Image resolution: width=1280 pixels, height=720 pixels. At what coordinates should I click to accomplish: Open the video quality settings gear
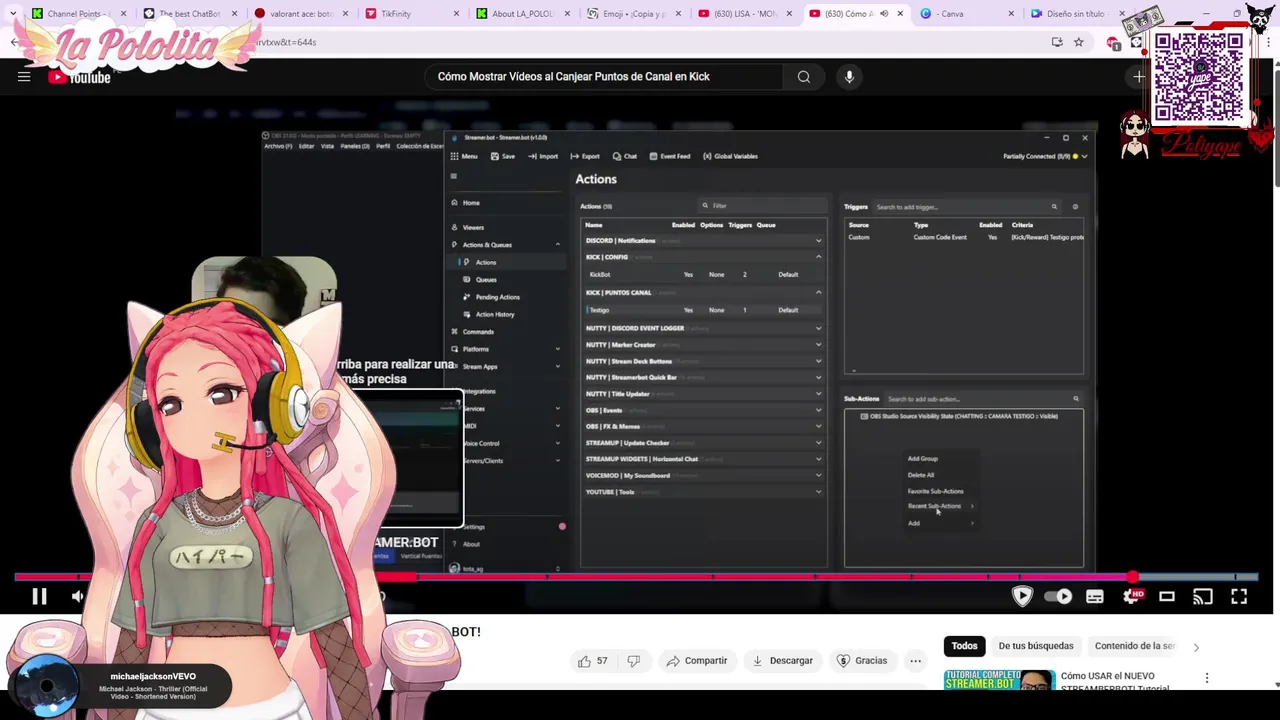point(1132,597)
